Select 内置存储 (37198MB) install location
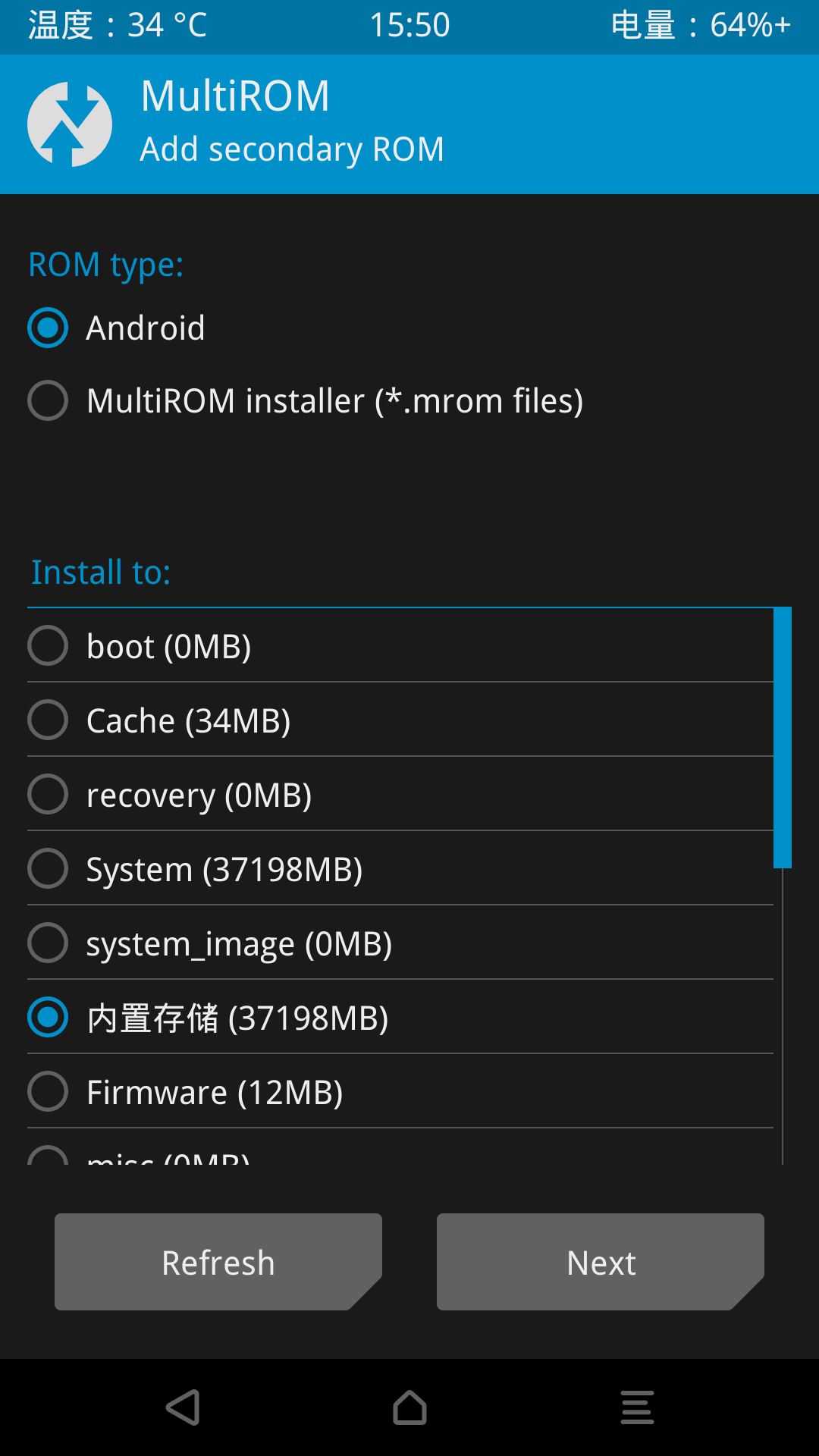Image resolution: width=819 pixels, height=1456 pixels. (x=400, y=1017)
